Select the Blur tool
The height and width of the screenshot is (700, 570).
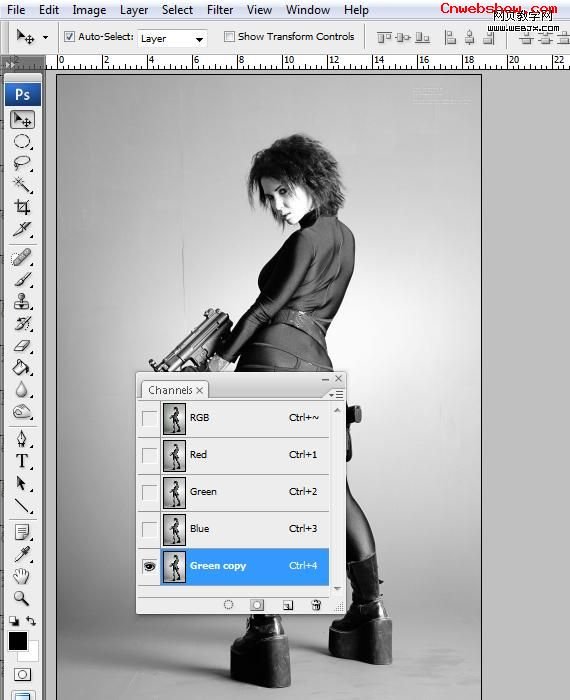(x=22, y=390)
